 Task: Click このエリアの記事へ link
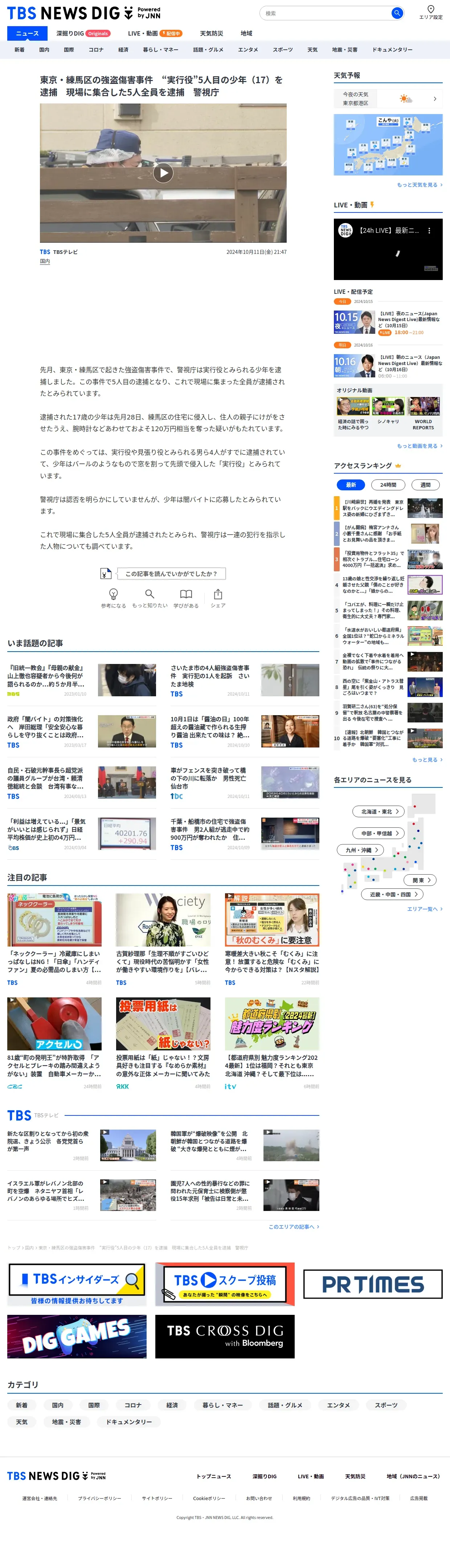tap(294, 1227)
